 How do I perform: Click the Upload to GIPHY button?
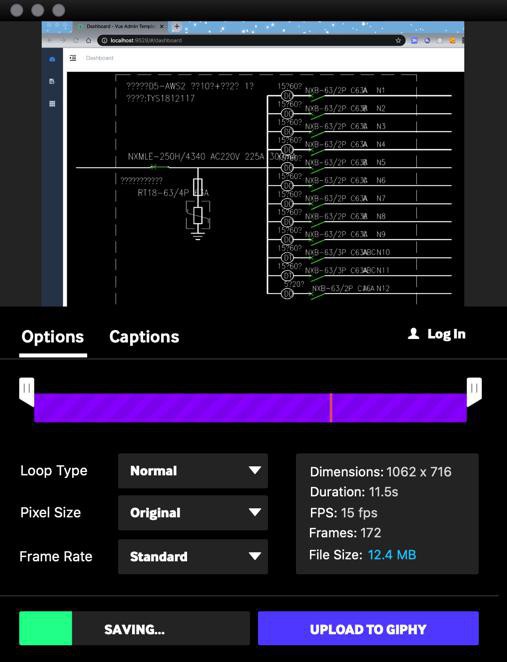(x=368, y=628)
